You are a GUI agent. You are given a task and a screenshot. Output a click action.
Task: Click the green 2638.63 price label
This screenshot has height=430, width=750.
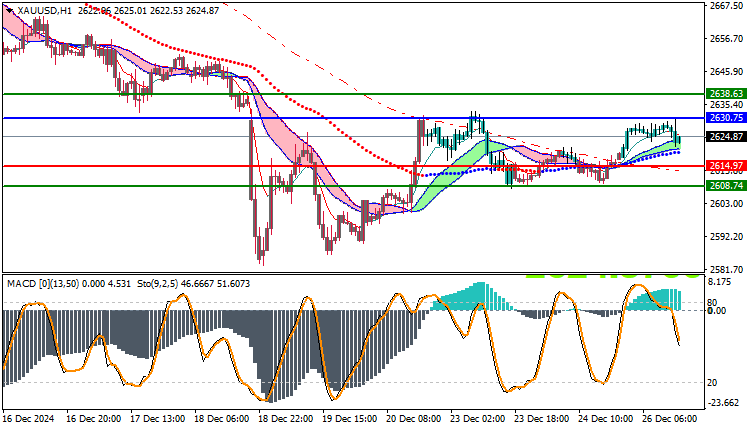[726, 94]
